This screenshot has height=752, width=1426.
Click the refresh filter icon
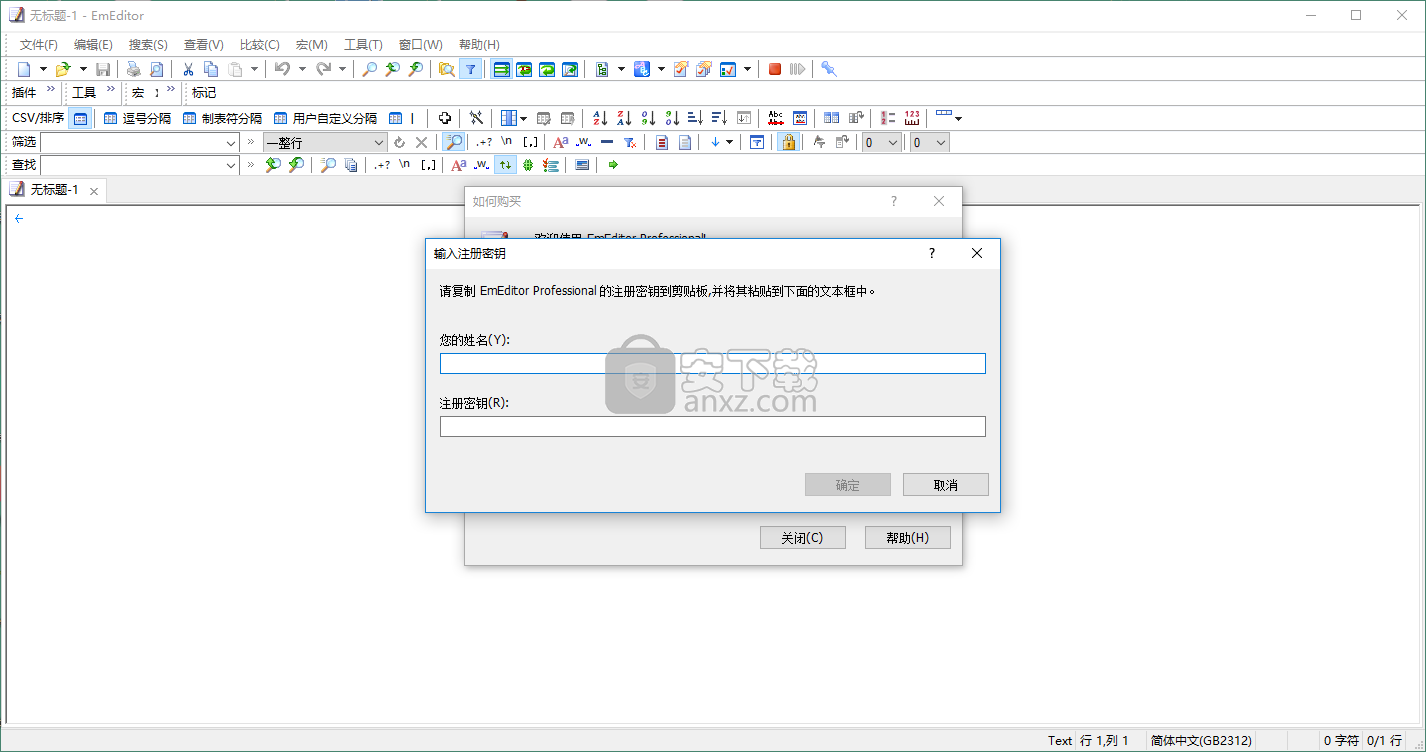(x=399, y=142)
